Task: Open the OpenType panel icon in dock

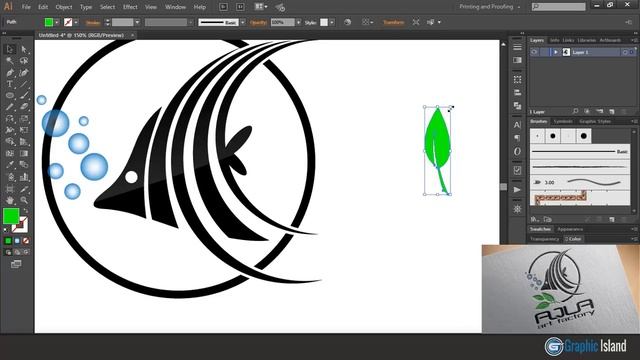Action: click(x=517, y=151)
